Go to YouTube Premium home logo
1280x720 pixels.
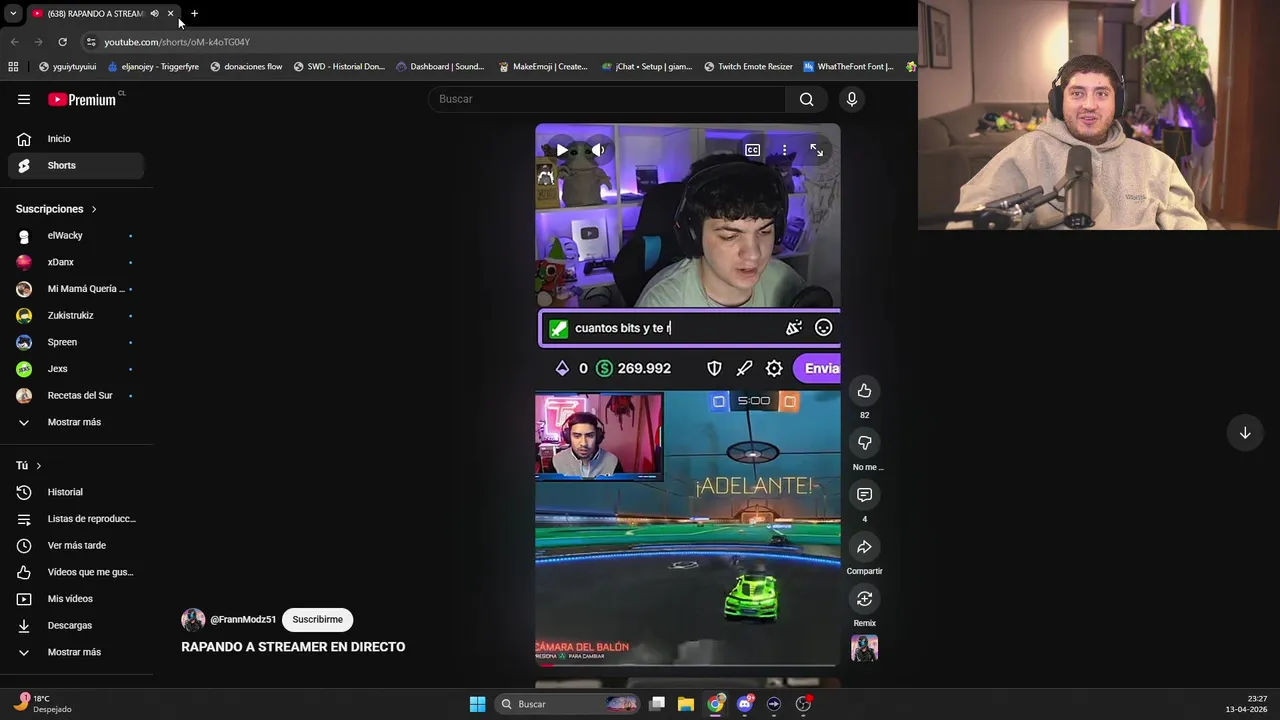84,99
